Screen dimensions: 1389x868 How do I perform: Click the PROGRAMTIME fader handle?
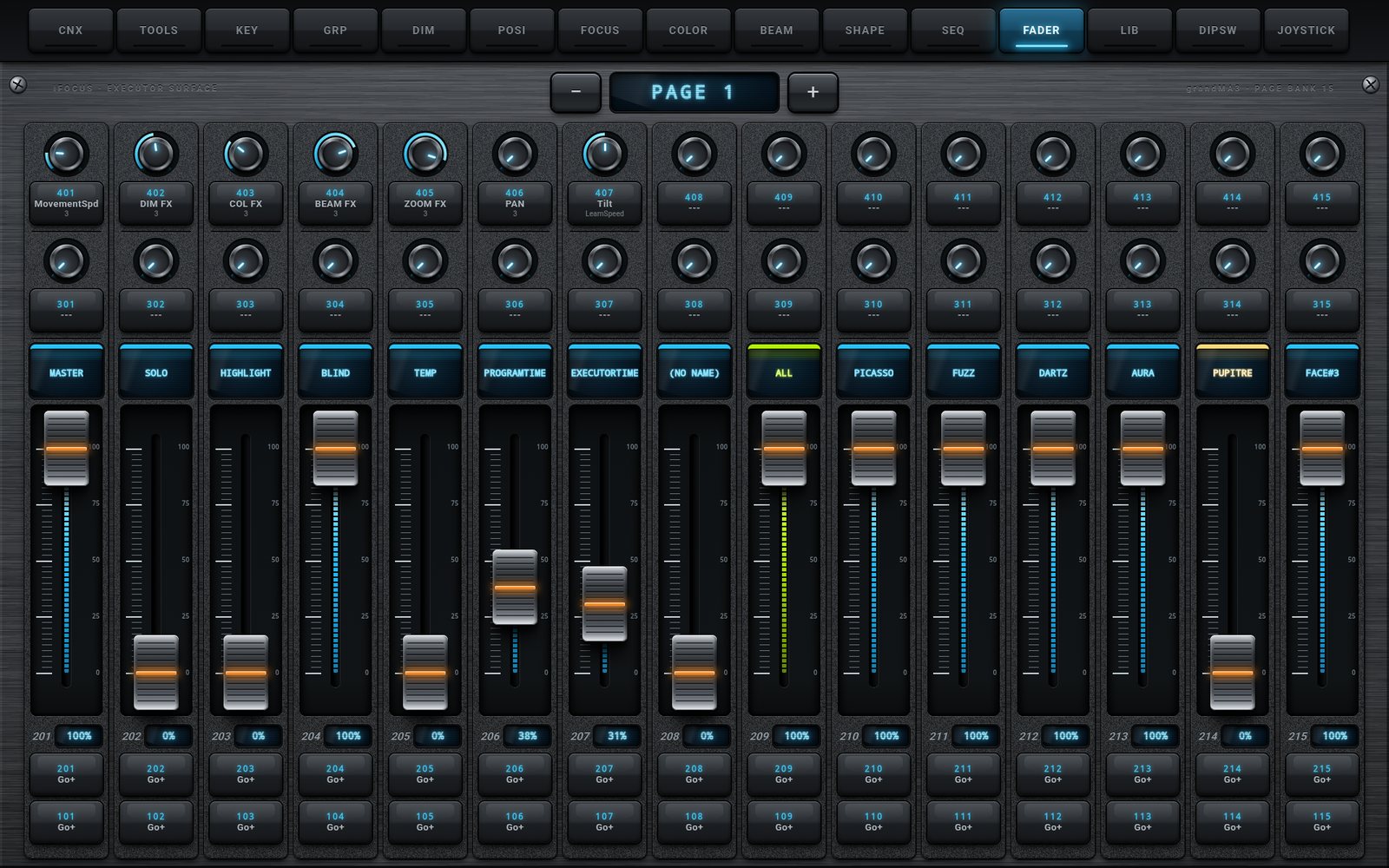point(515,588)
